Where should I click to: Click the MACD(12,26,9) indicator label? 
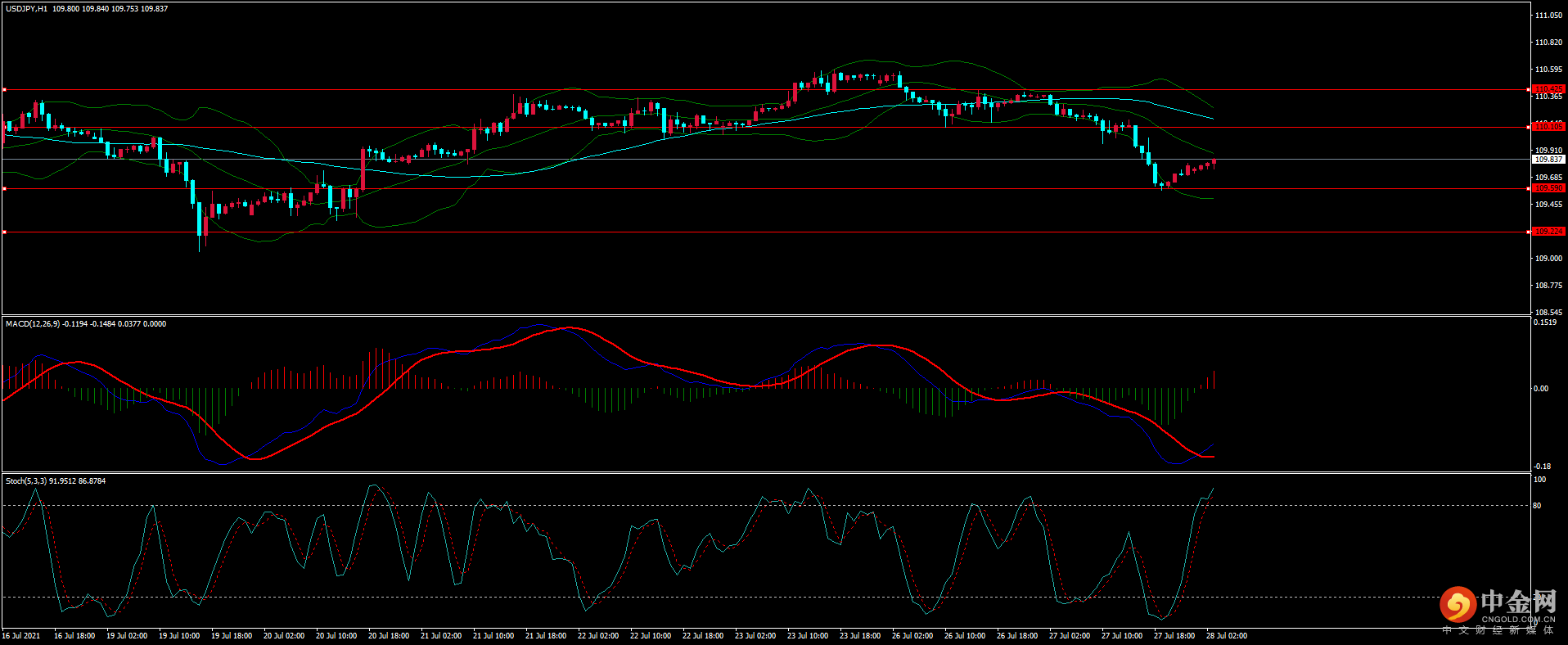click(33, 324)
